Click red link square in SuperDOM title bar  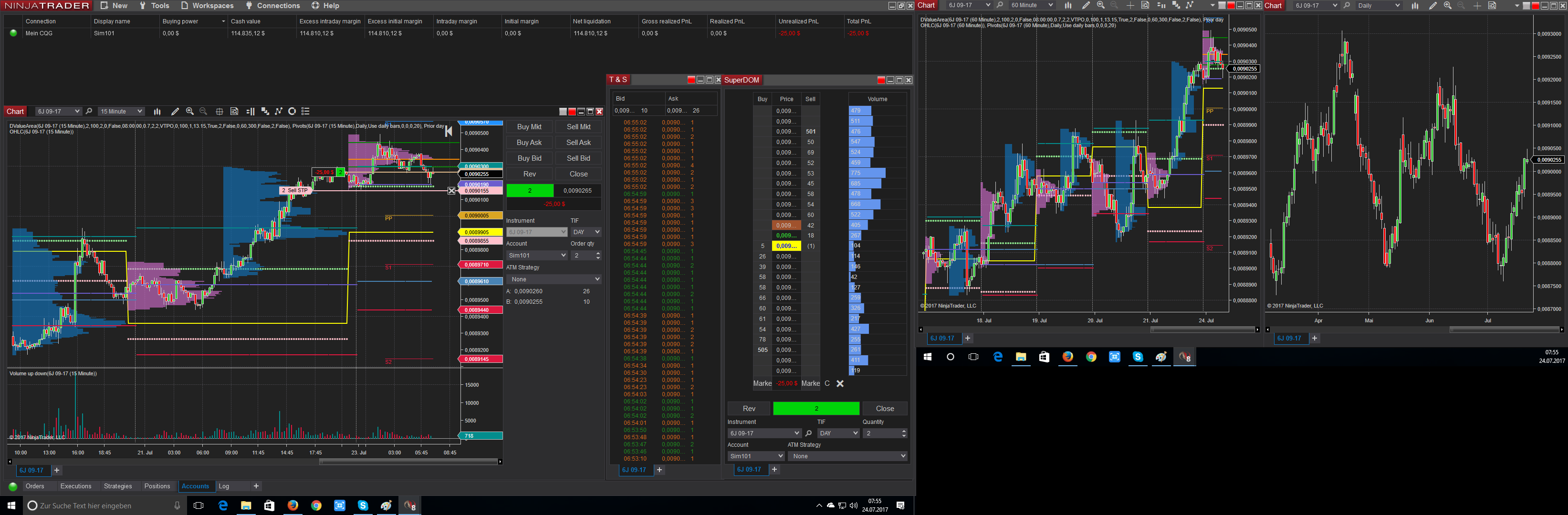[x=881, y=80]
